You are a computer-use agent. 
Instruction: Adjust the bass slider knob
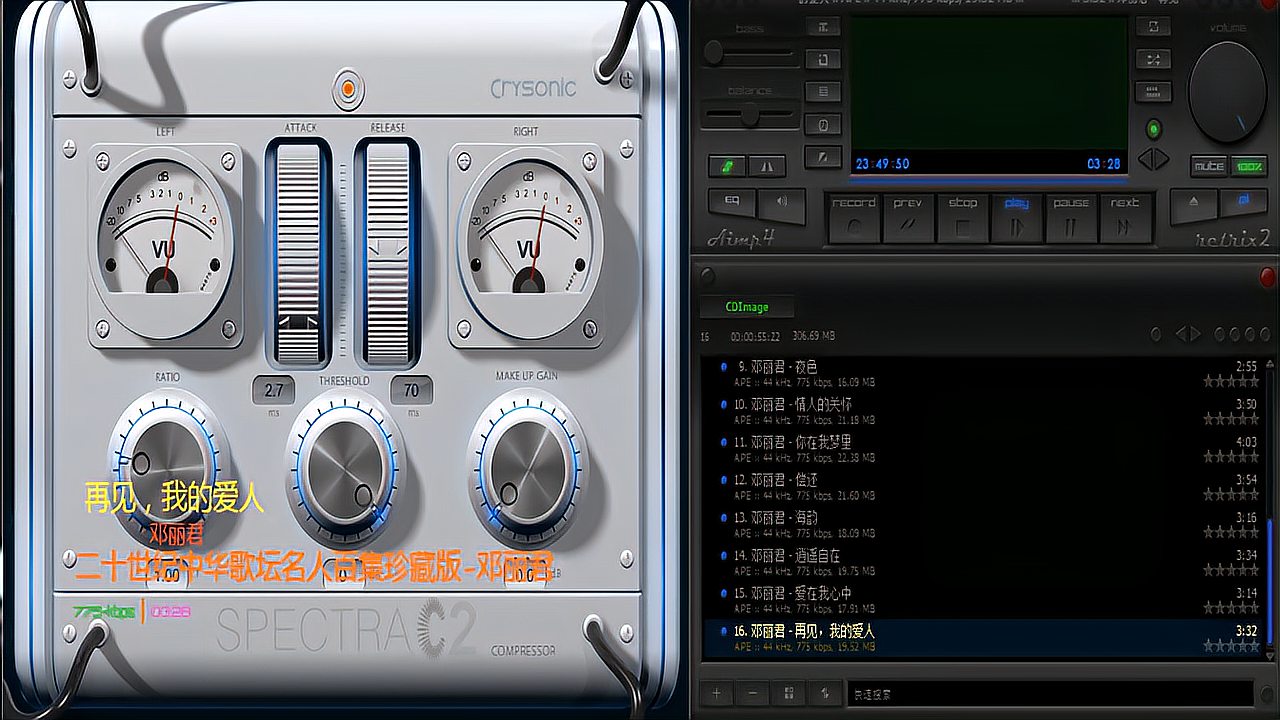[714, 53]
